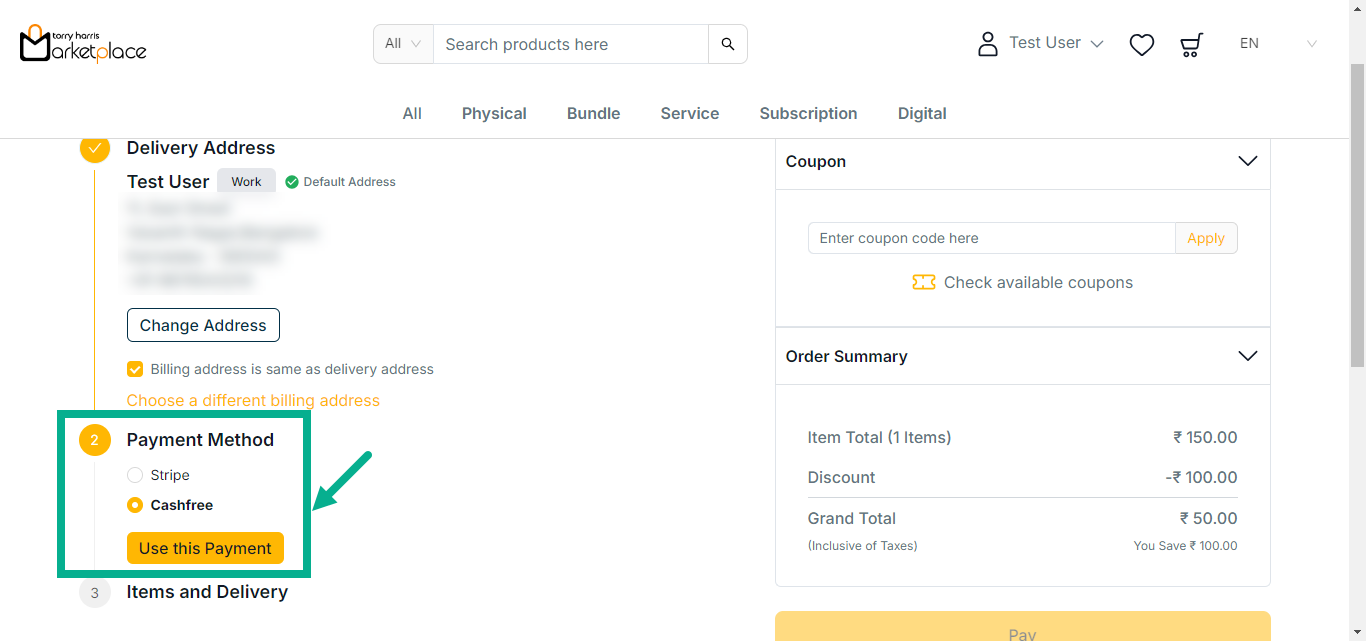Open the All search category dropdown
The width and height of the screenshot is (1366, 641).
(403, 44)
